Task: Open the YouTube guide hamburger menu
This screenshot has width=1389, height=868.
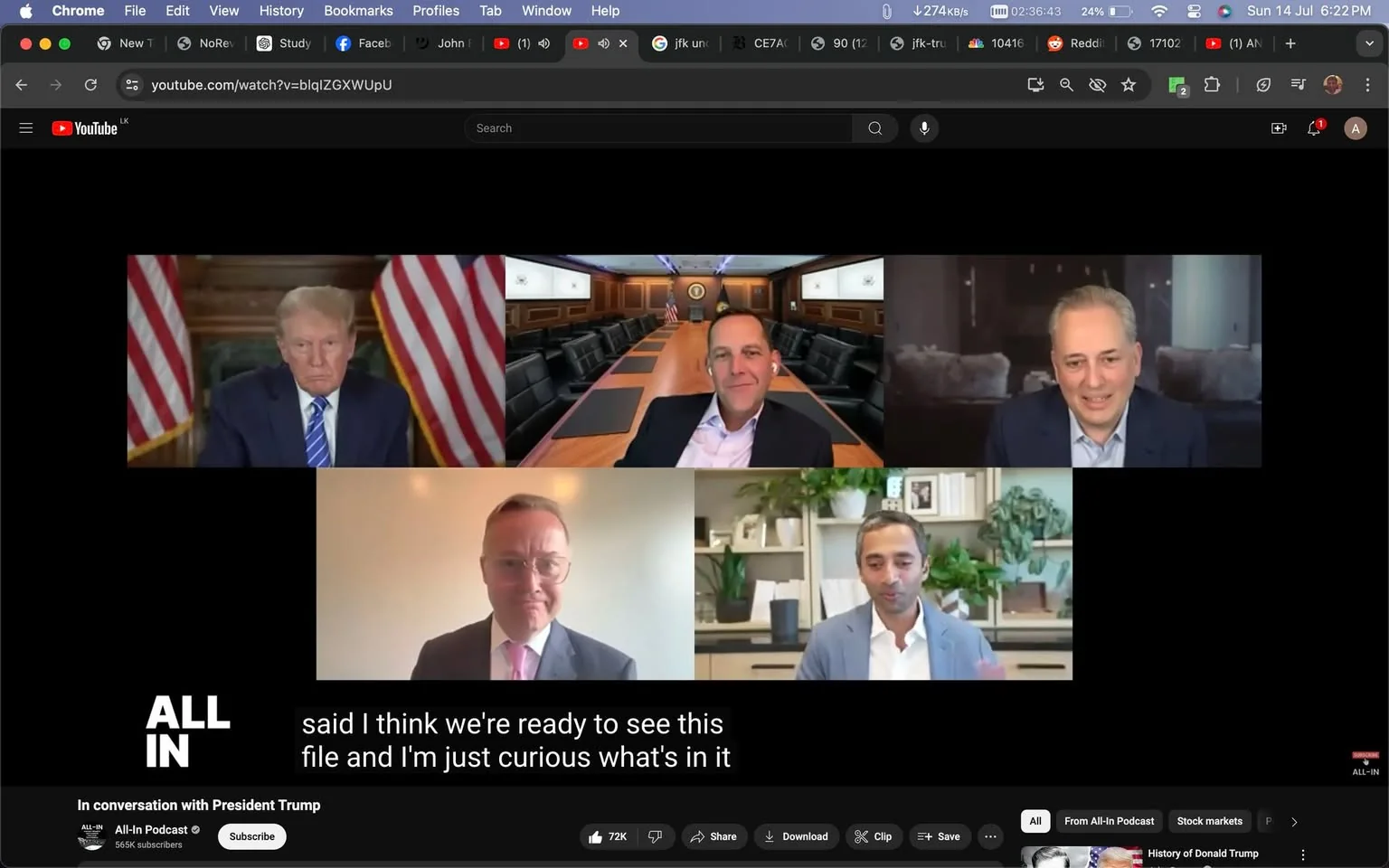Action: (x=26, y=128)
